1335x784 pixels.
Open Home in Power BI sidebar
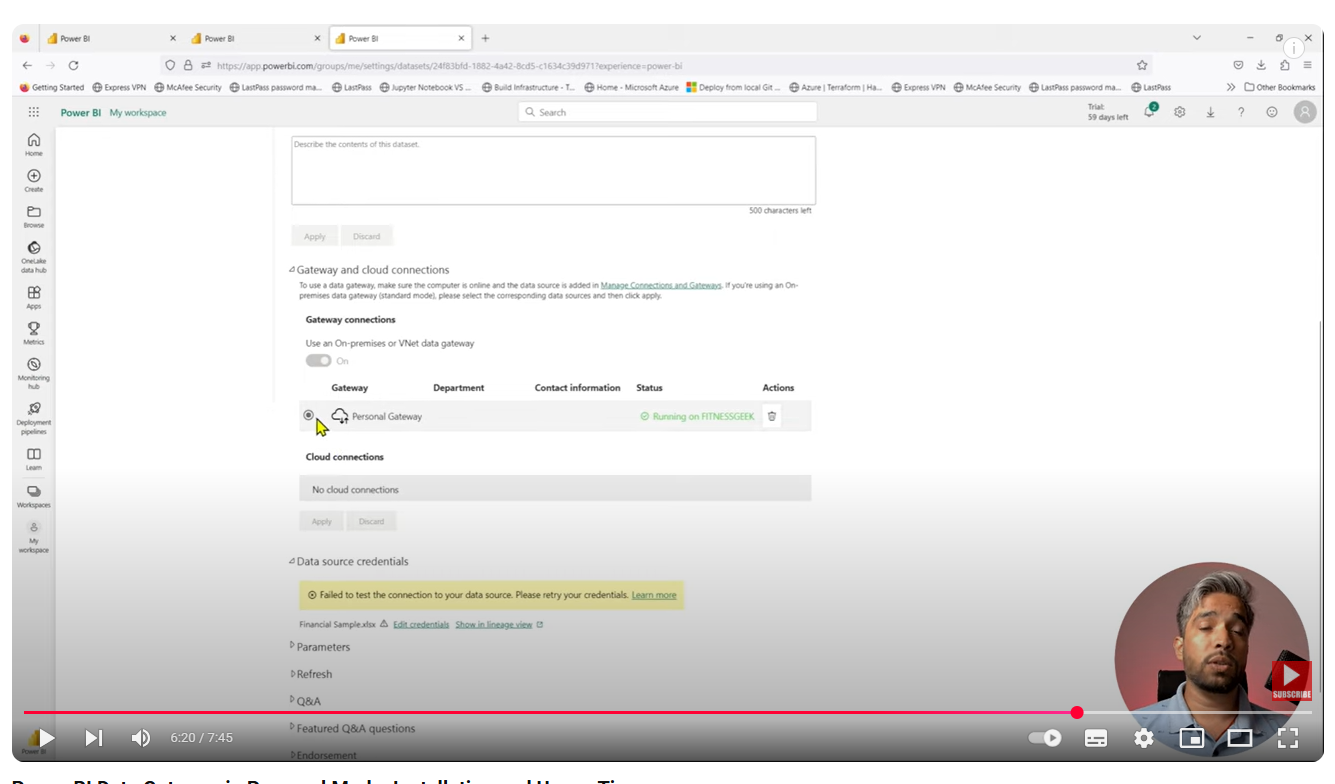(34, 145)
